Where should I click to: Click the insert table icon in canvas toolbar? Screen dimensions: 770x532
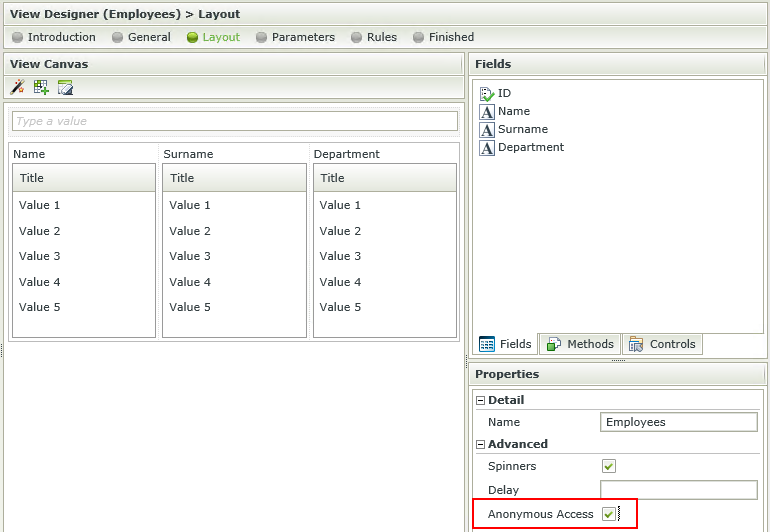(x=41, y=87)
